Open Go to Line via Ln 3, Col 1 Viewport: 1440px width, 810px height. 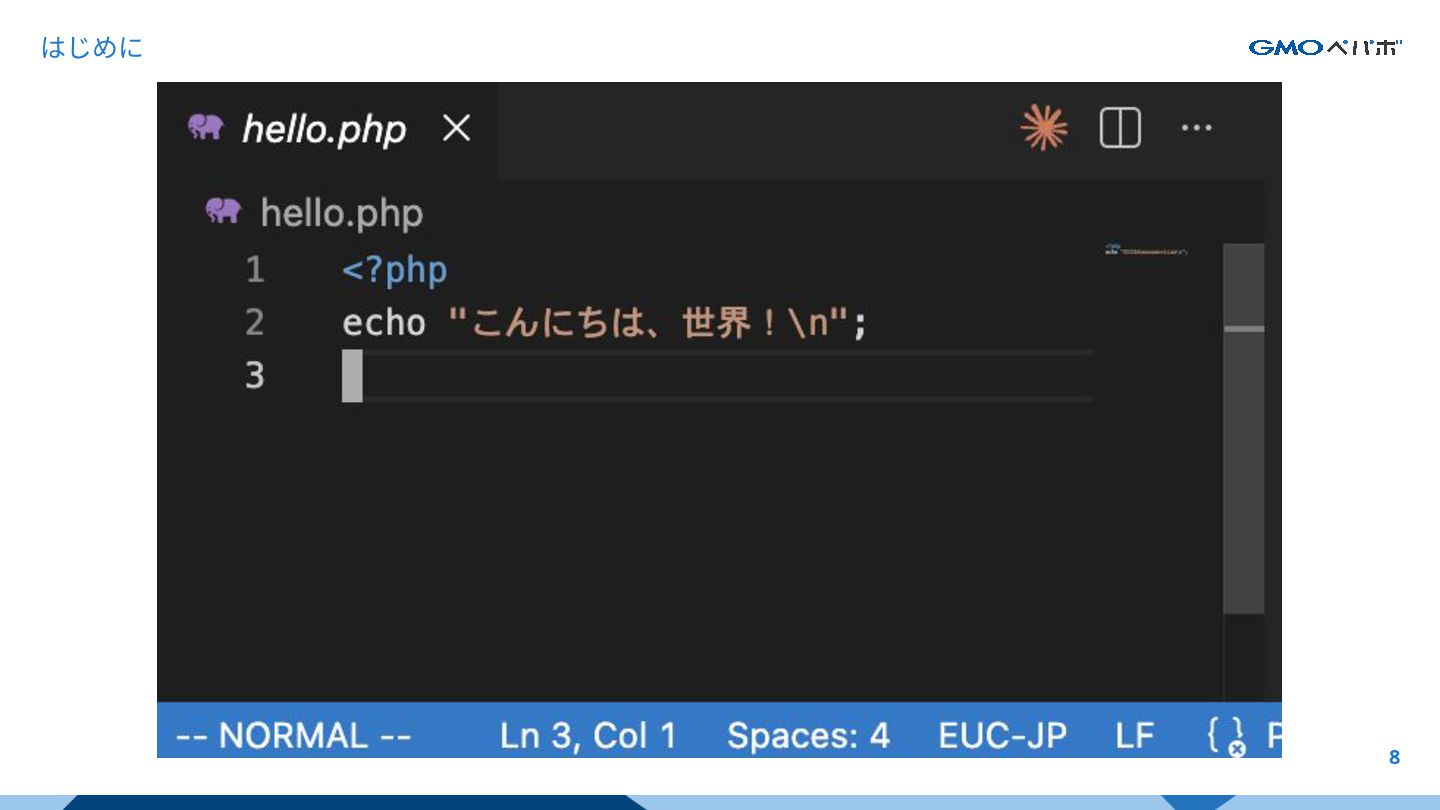tap(588, 736)
